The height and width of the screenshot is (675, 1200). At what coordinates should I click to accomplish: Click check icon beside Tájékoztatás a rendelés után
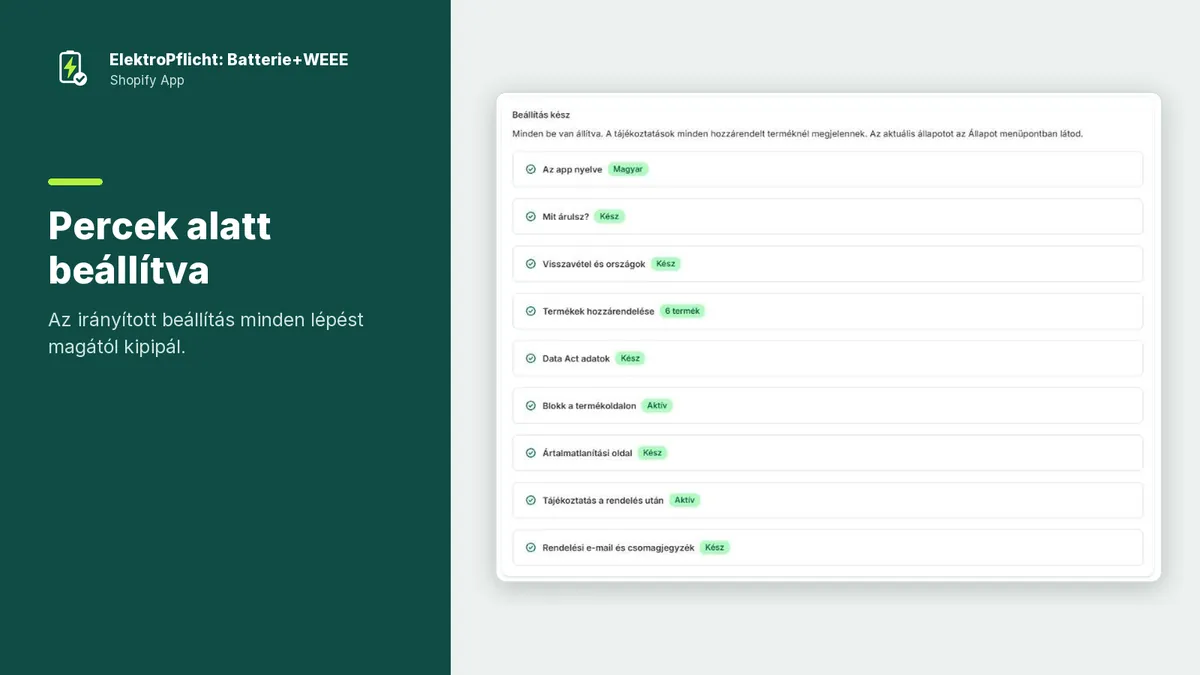[x=531, y=500]
